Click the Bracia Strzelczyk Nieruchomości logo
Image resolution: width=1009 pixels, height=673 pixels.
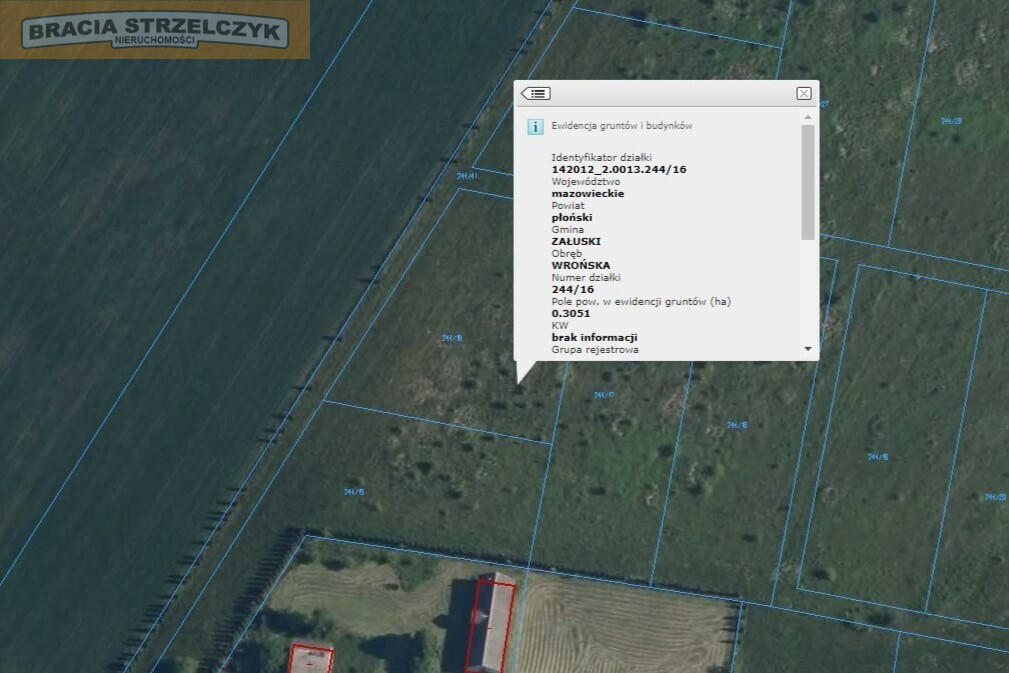(155, 30)
